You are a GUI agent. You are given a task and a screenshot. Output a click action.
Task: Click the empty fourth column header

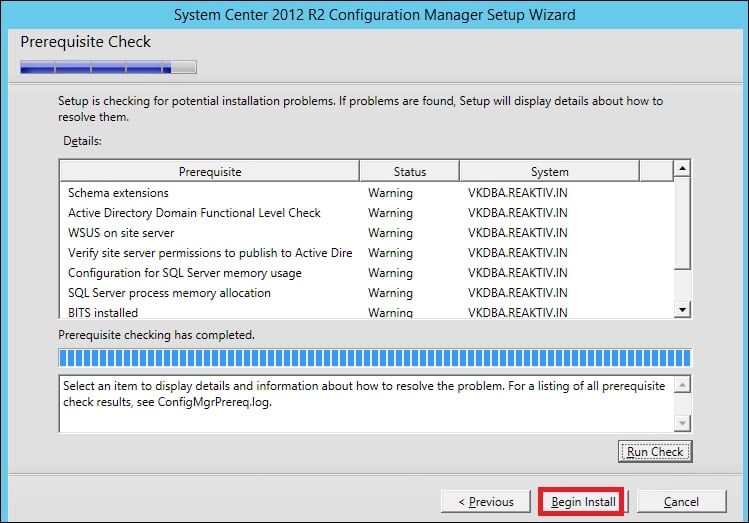(x=656, y=171)
